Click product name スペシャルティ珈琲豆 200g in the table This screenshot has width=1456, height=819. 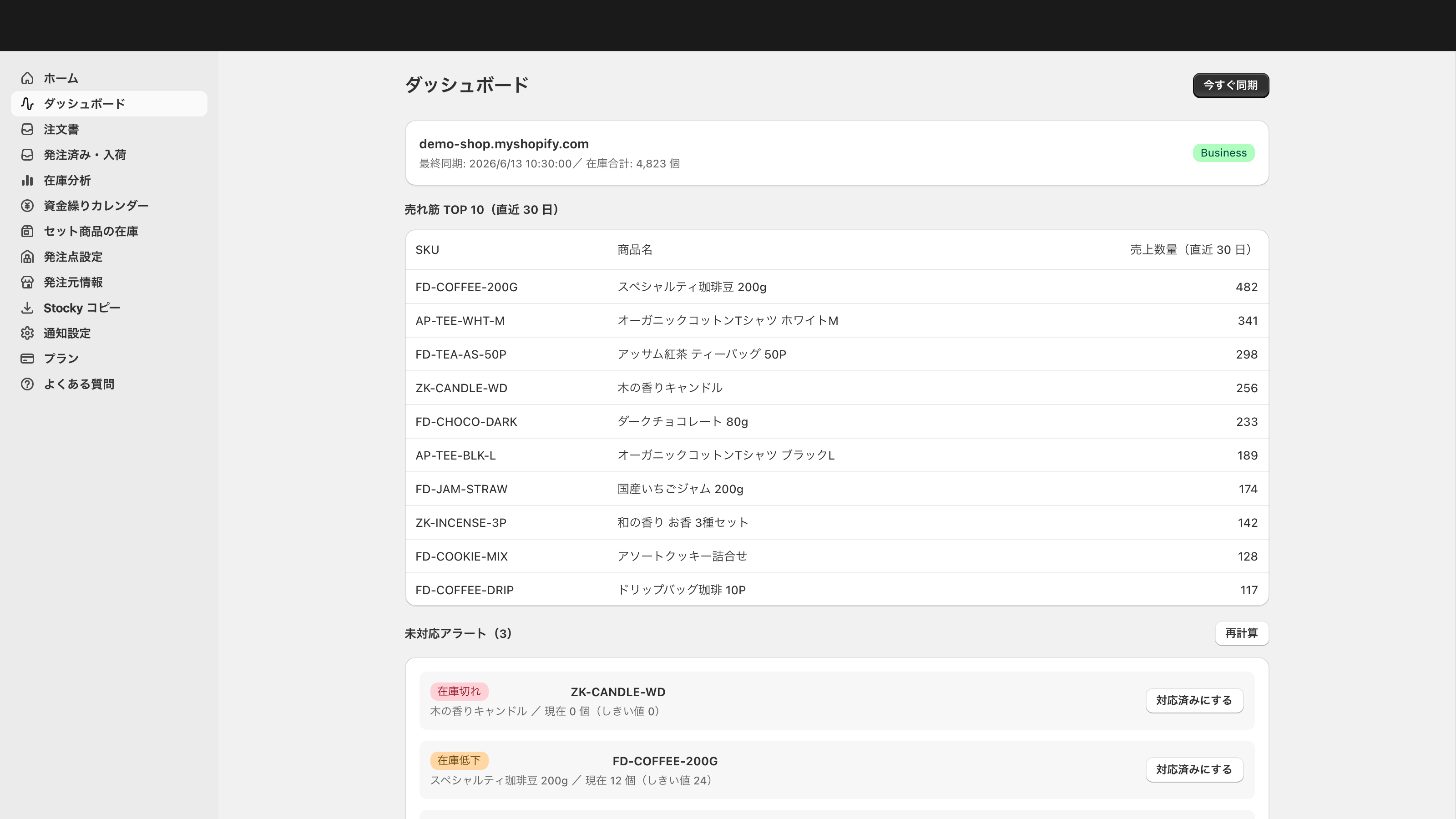(692, 287)
